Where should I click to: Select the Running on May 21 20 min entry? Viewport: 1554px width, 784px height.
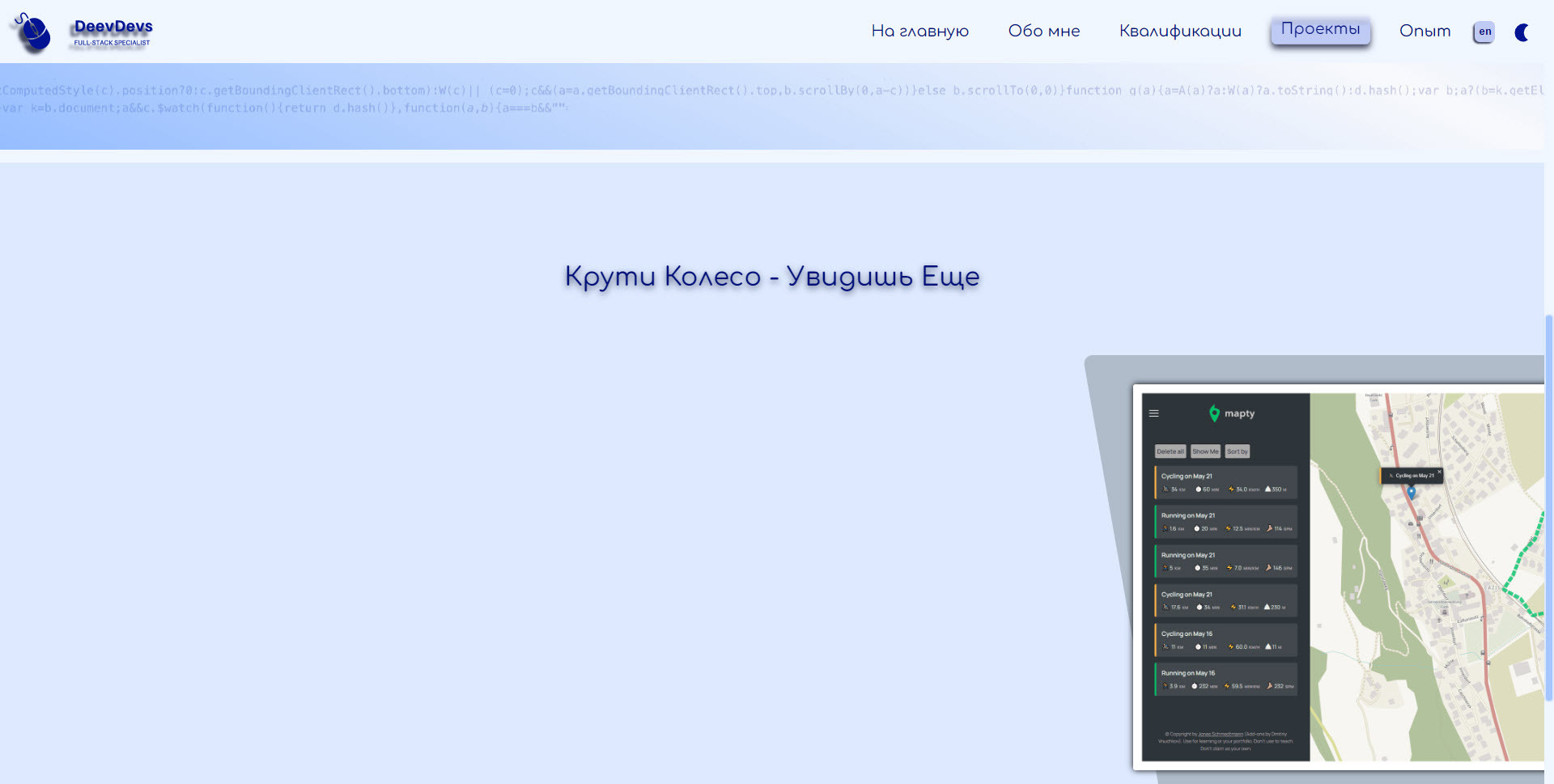tap(1225, 522)
